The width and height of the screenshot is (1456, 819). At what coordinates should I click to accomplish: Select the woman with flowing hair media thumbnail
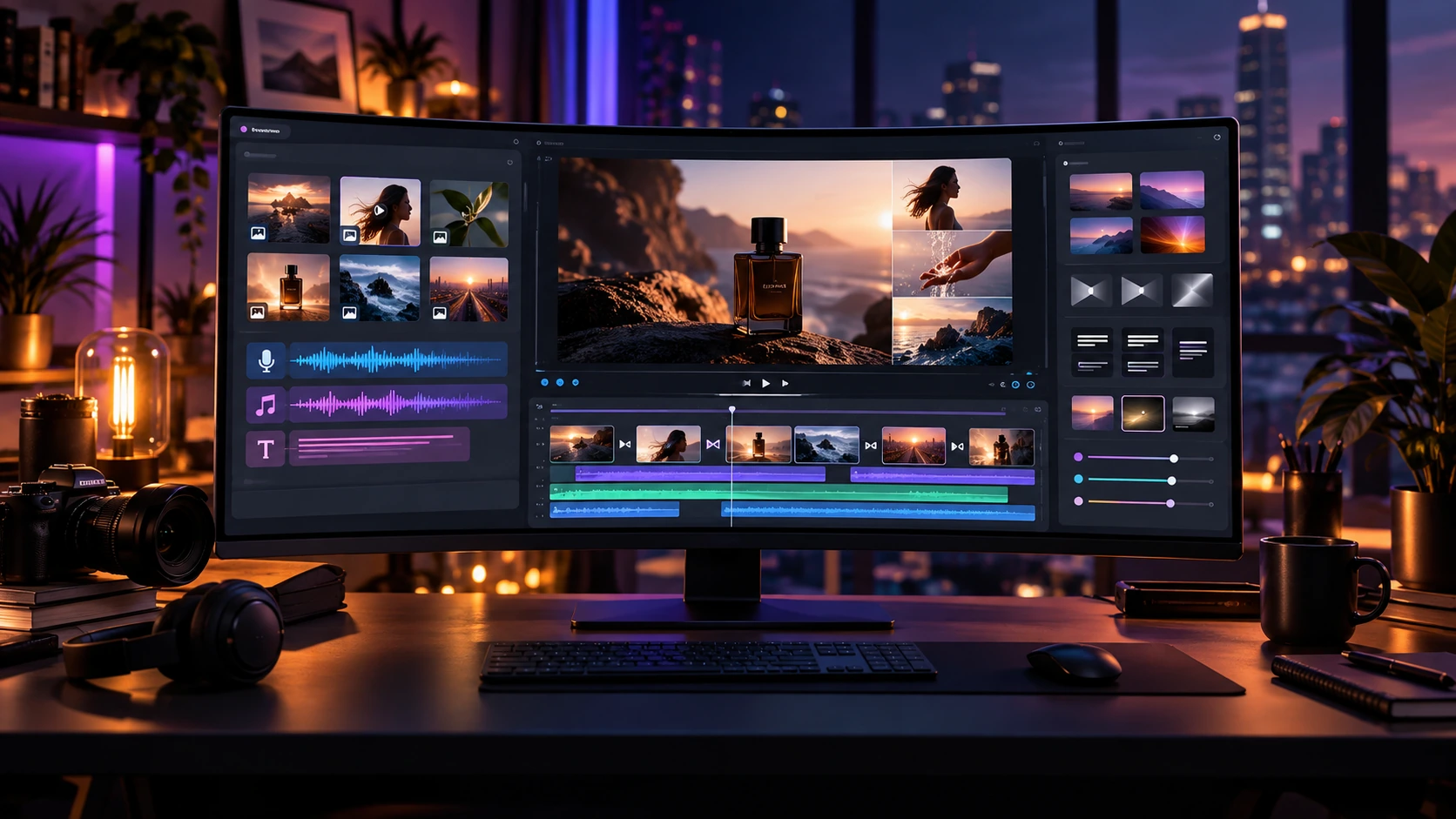click(380, 211)
